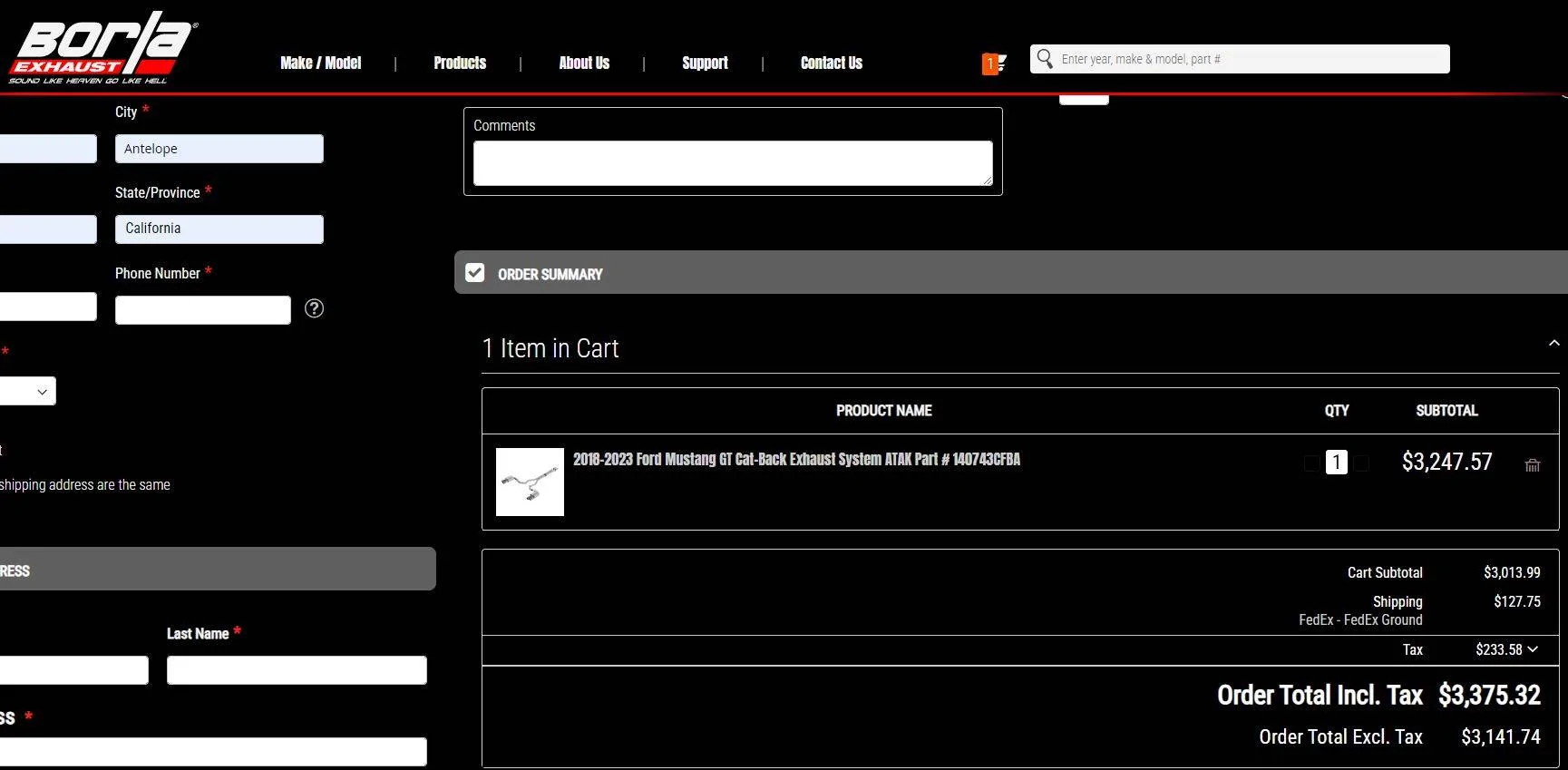This screenshot has width=1568, height=770.
Task: Open the shopping cart icon
Action: [x=995, y=63]
